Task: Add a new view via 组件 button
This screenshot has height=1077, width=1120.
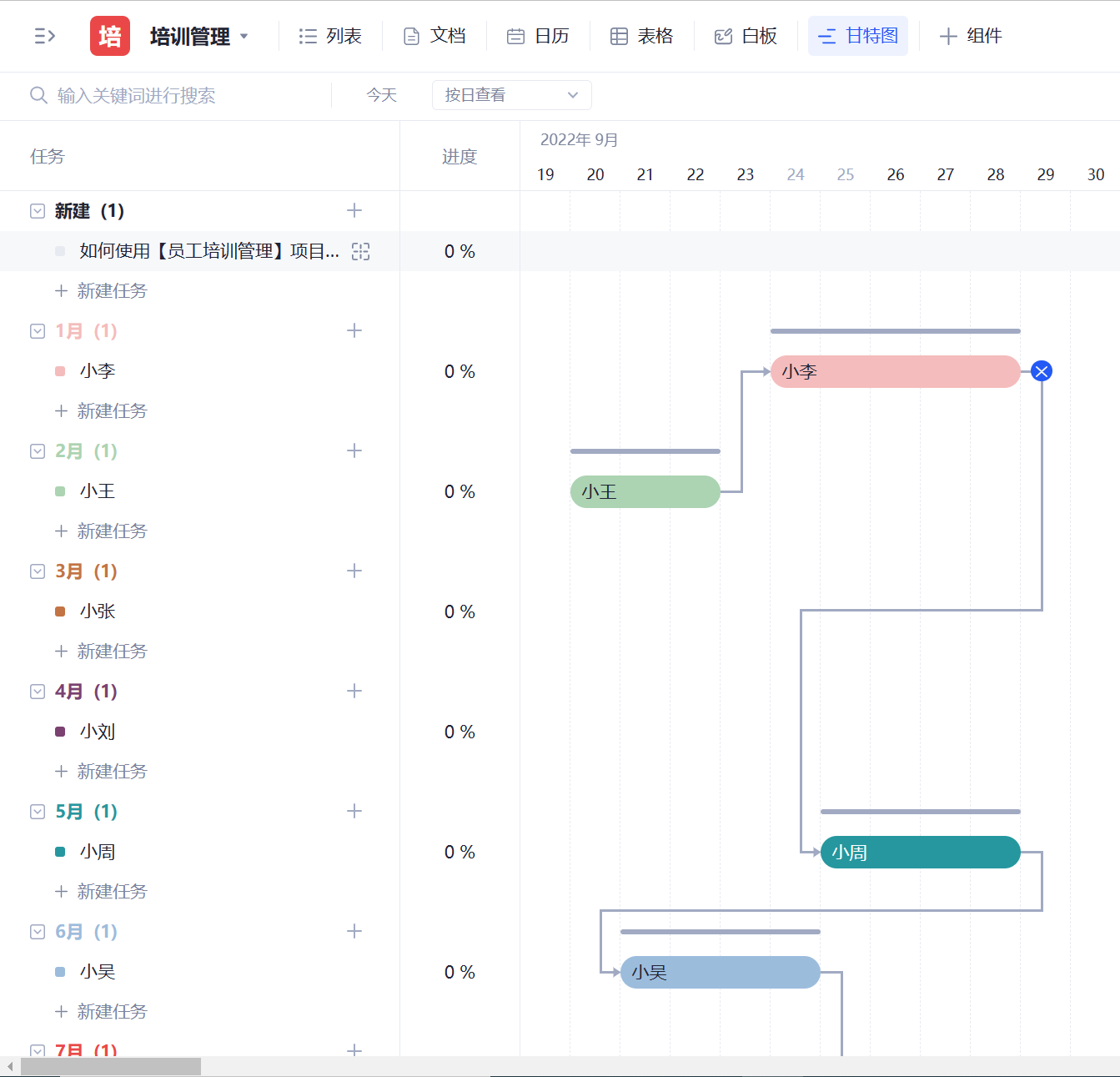Action: [x=971, y=36]
